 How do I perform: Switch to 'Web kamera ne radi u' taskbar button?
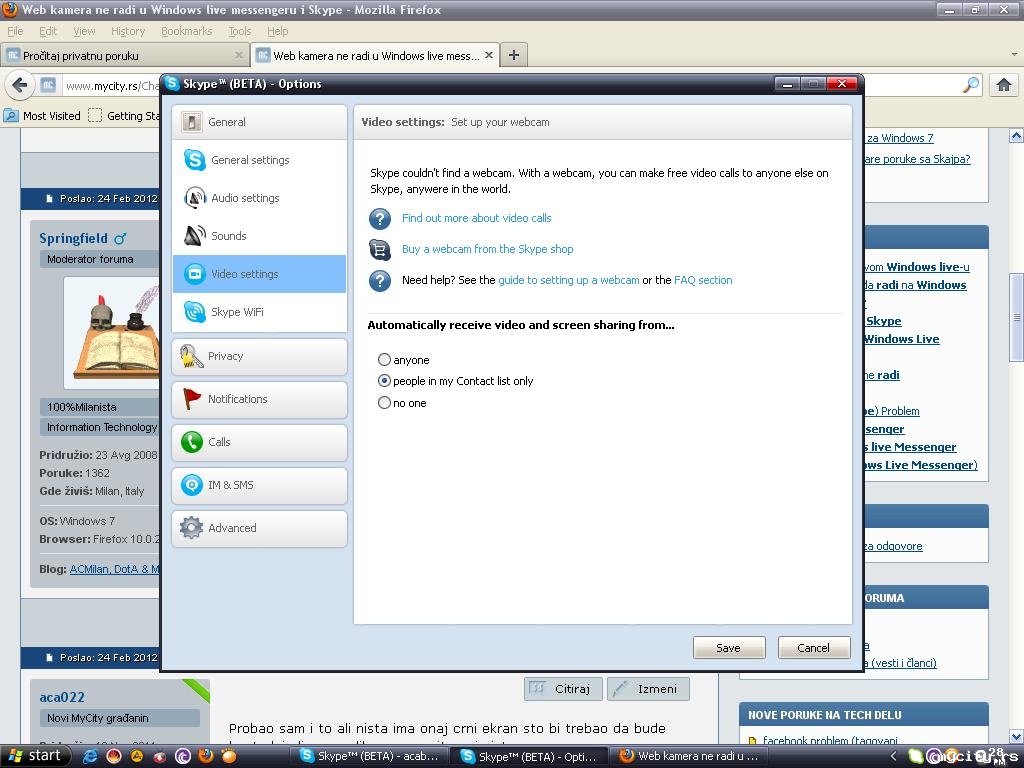690,756
